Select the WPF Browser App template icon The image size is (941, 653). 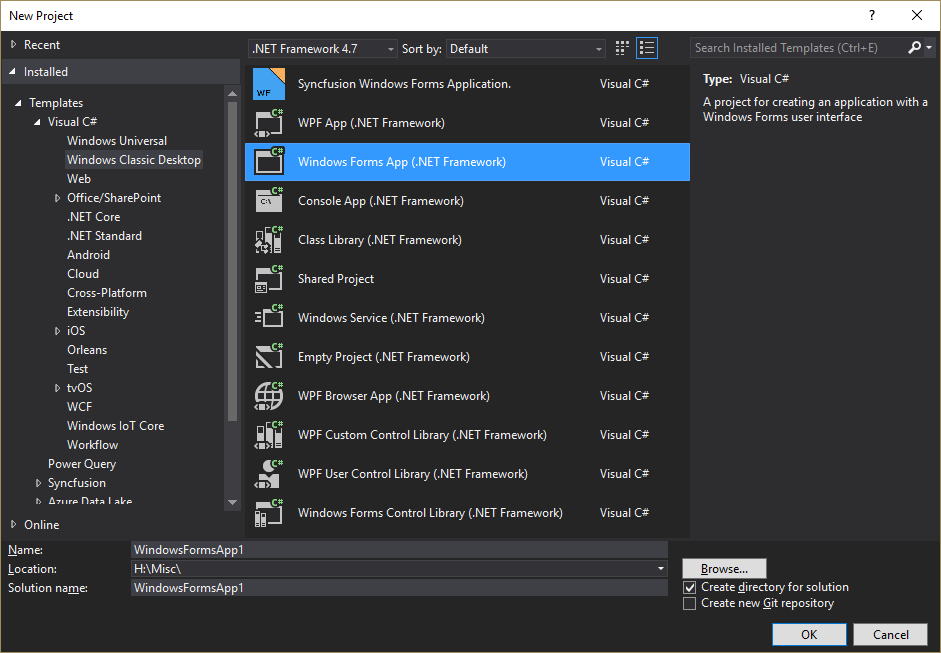(x=269, y=396)
